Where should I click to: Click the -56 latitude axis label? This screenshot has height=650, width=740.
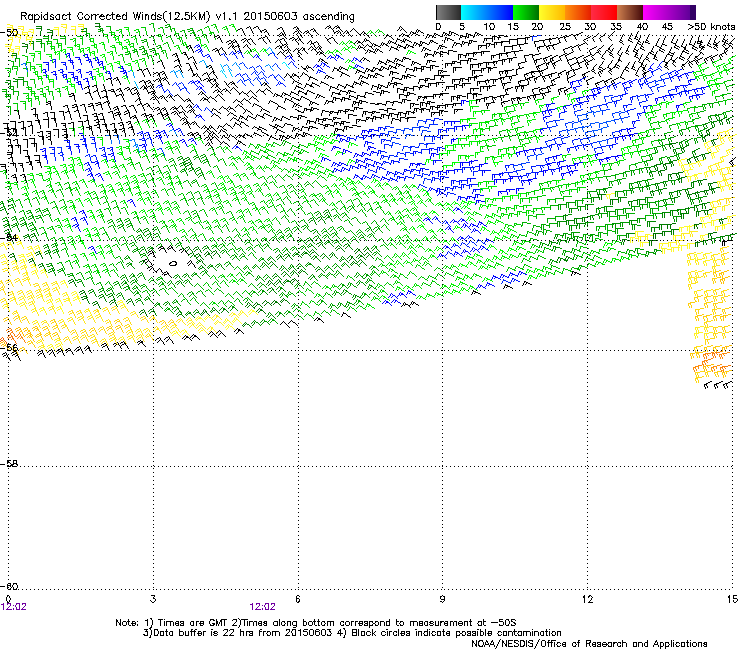point(9,347)
